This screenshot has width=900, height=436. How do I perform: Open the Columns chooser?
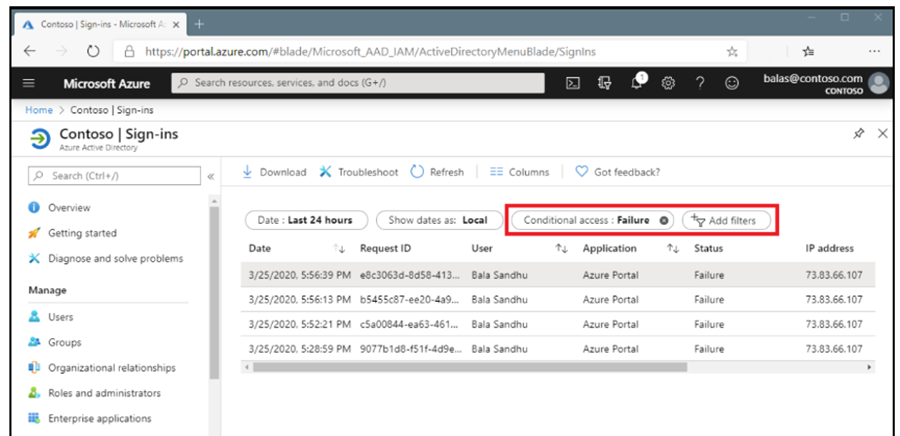[519, 172]
